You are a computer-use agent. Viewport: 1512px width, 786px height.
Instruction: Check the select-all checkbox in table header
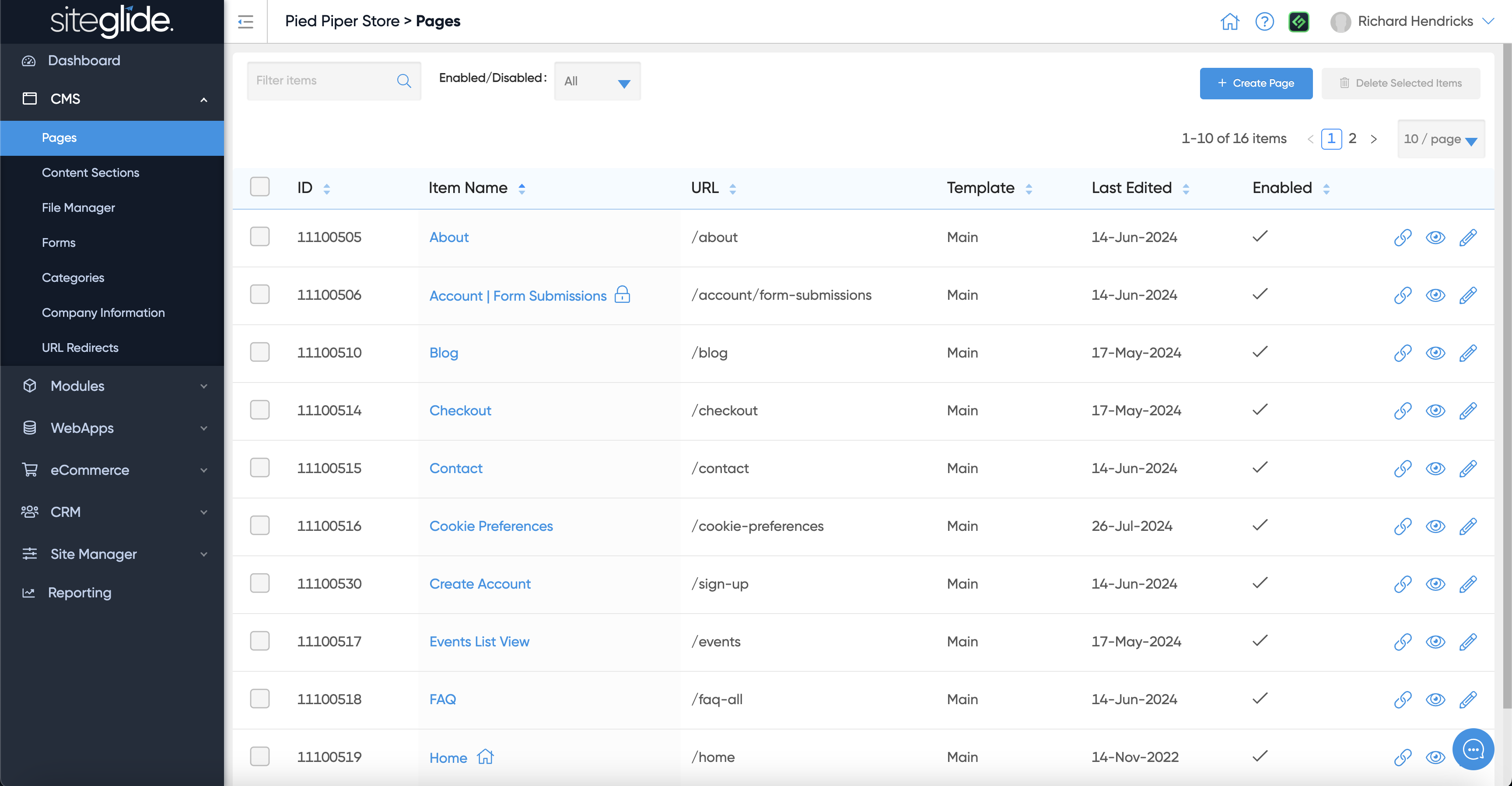(259, 187)
